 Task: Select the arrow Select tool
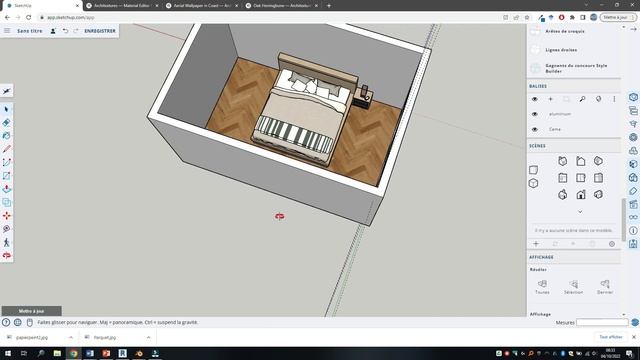click(6, 109)
